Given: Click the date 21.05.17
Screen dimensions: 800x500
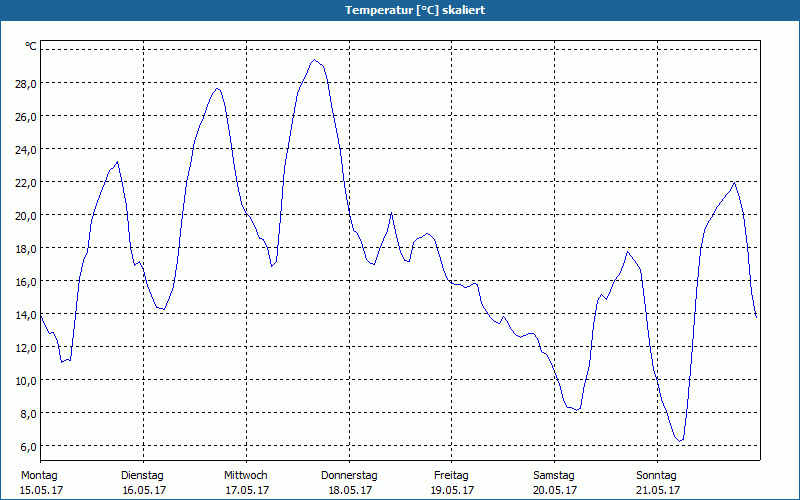Looking at the screenshot, I should pos(658,490).
